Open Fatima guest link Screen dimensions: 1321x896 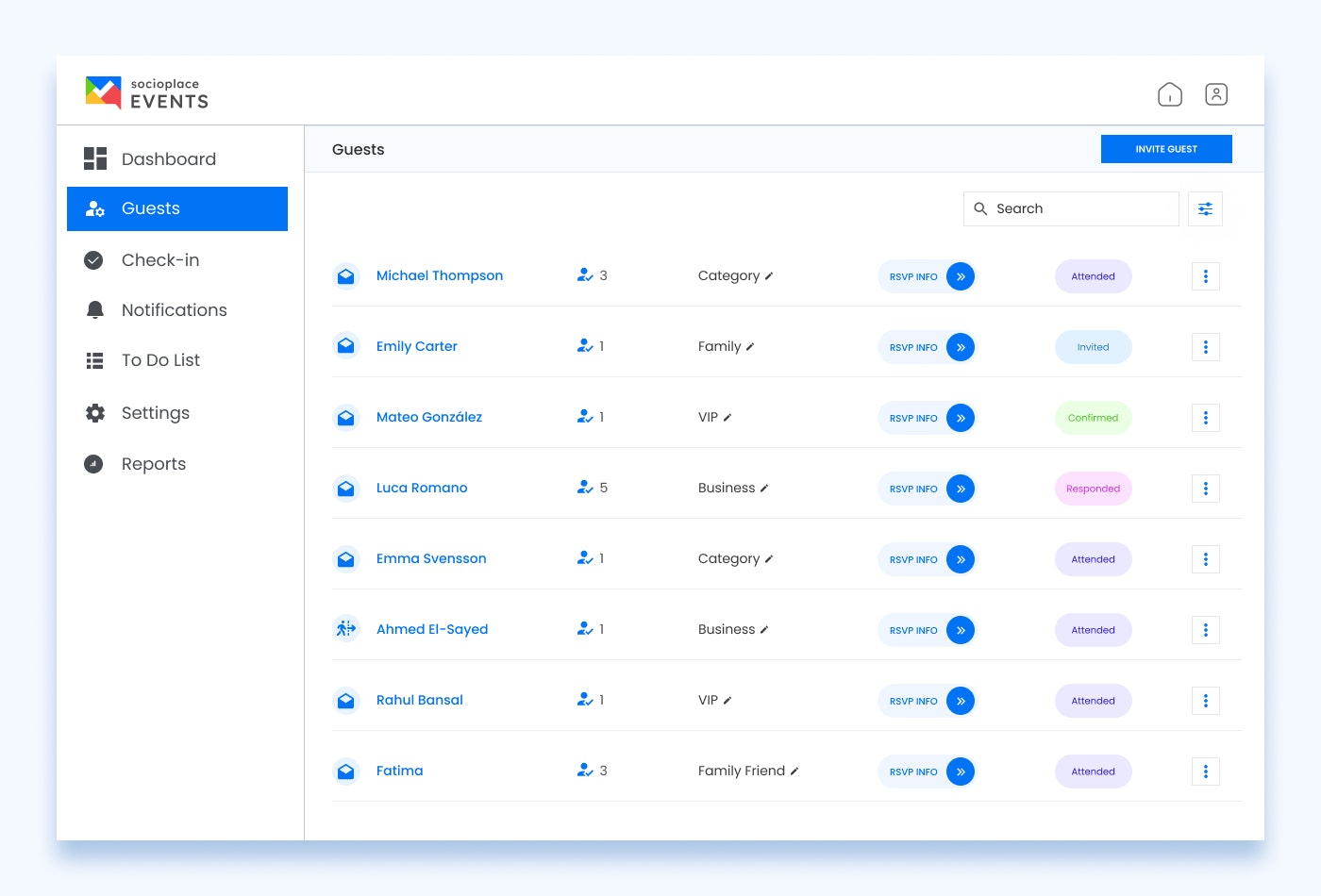coord(400,771)
